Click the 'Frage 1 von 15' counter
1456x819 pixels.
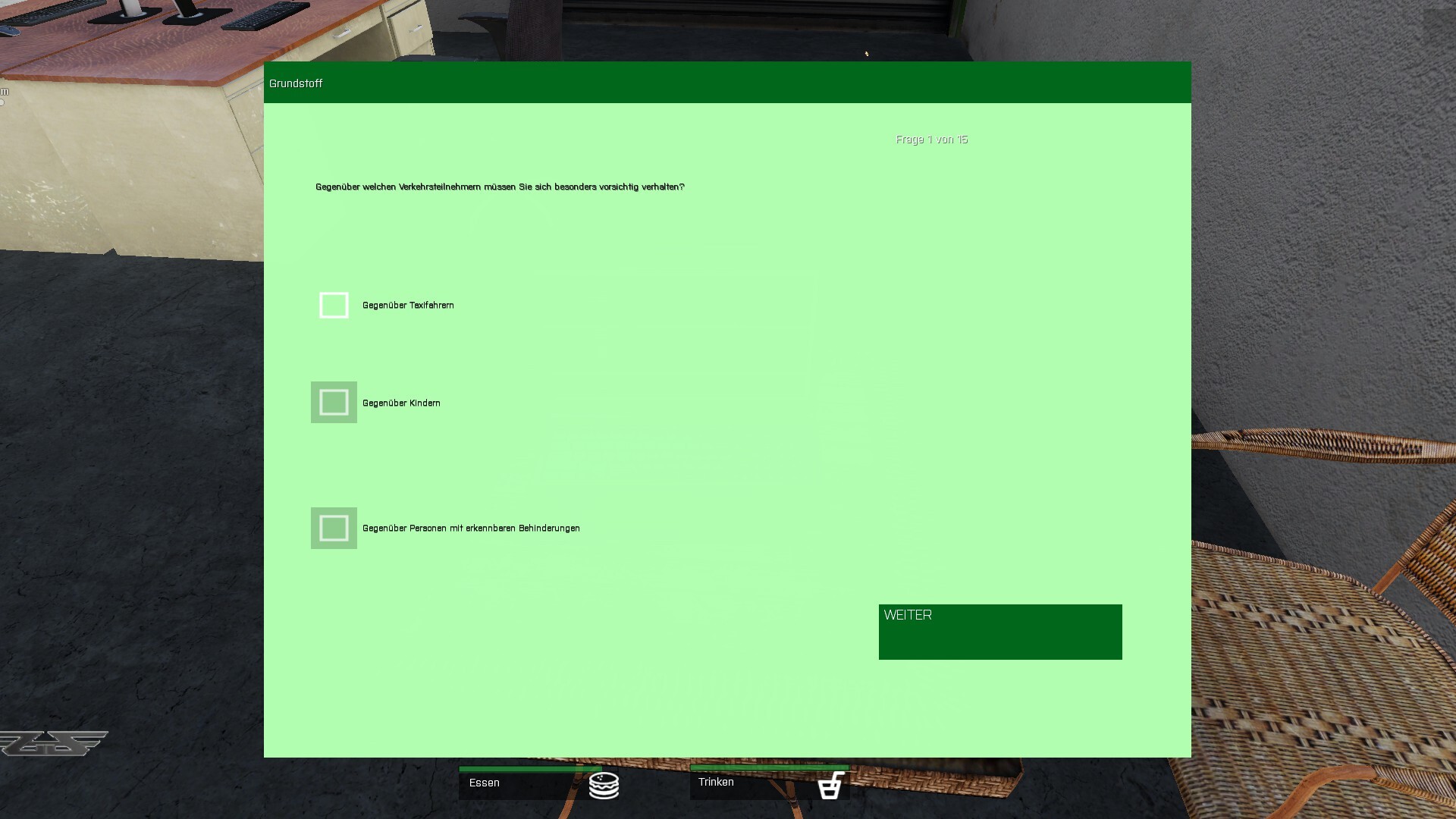[931, 140]
